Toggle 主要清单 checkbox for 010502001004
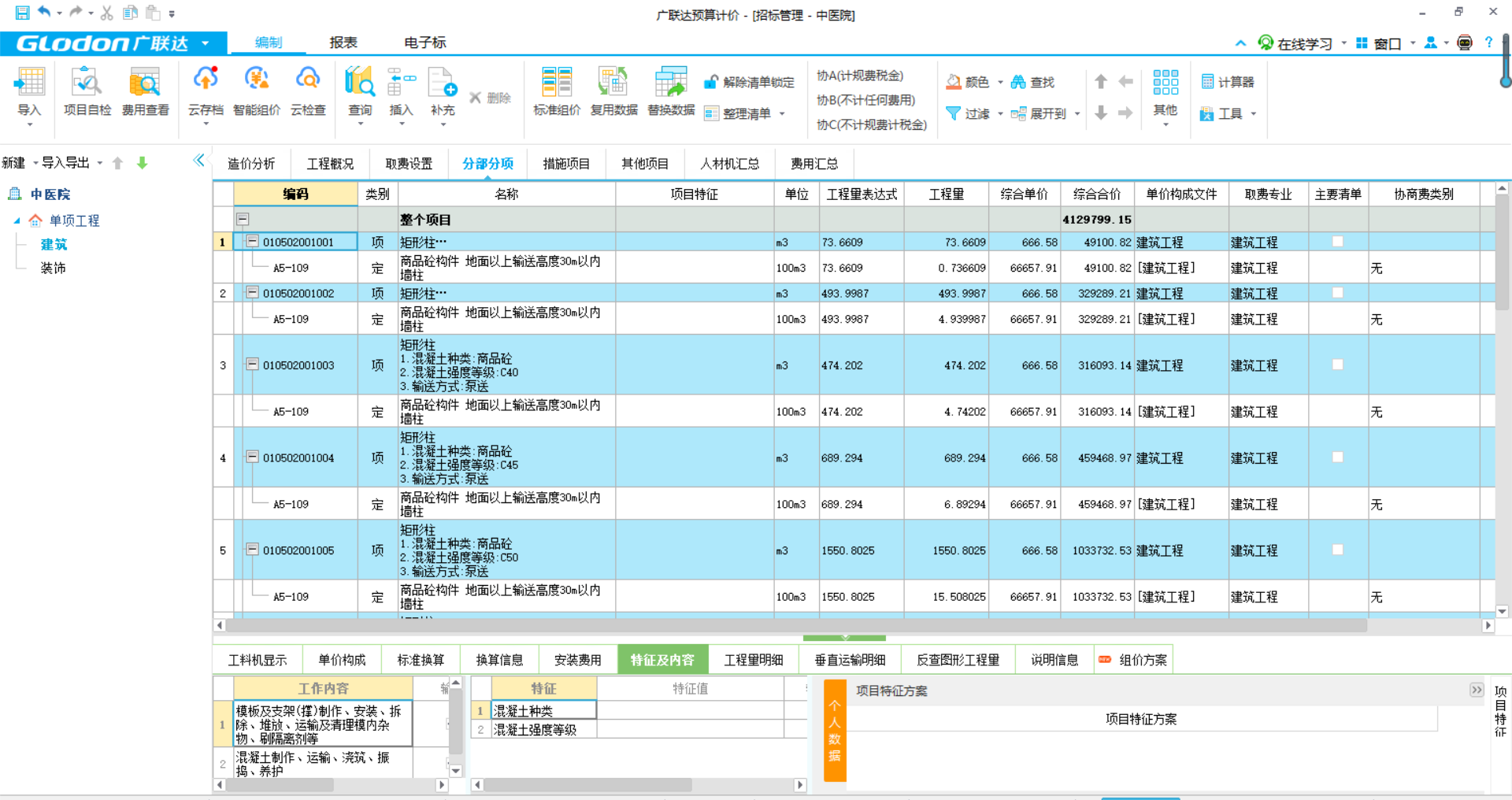The image size is (1512, 800). [x=1337, y=457]
